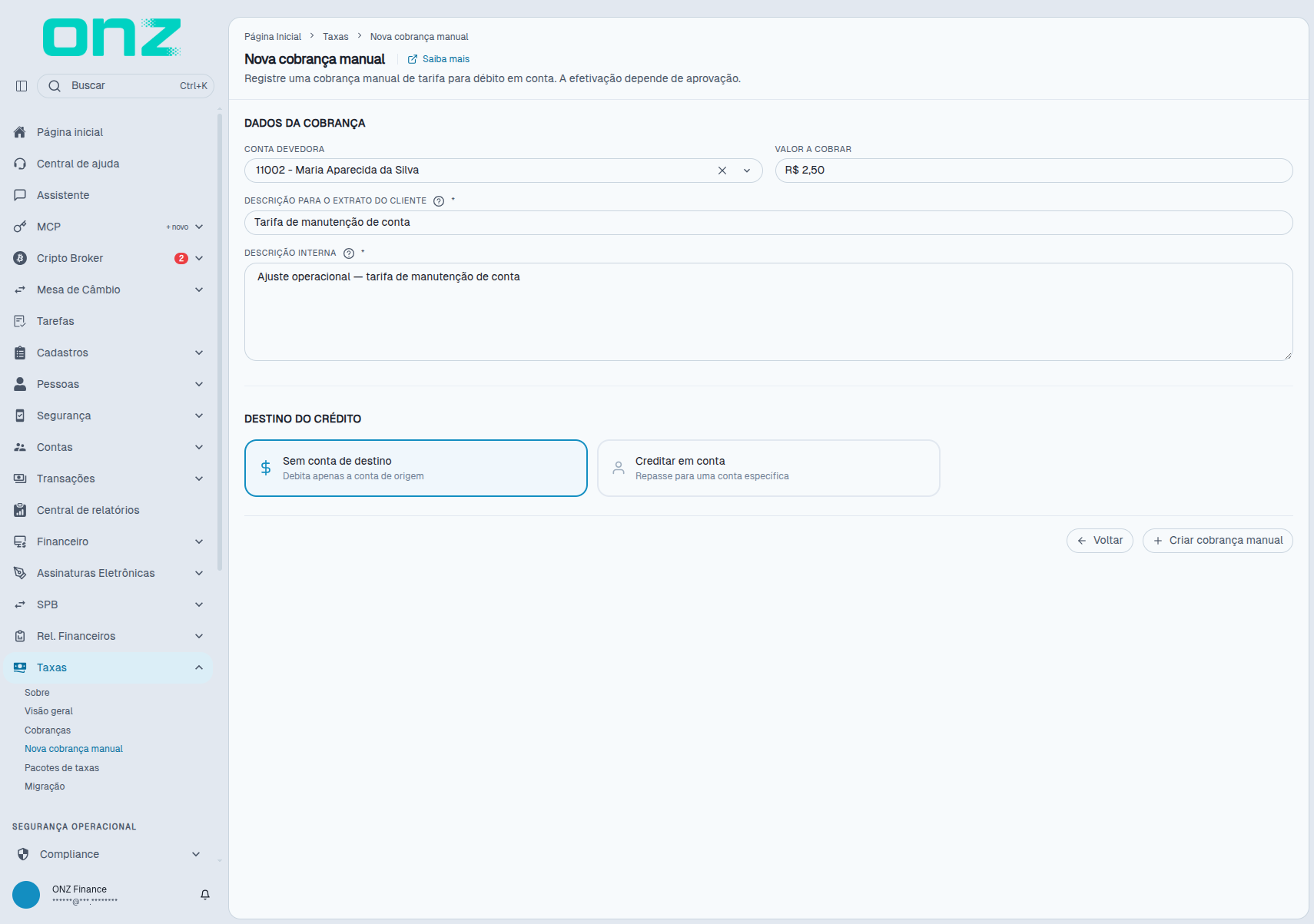Click the Central de ajuda headset icon
1314x924 pixels.
point(20,164)
